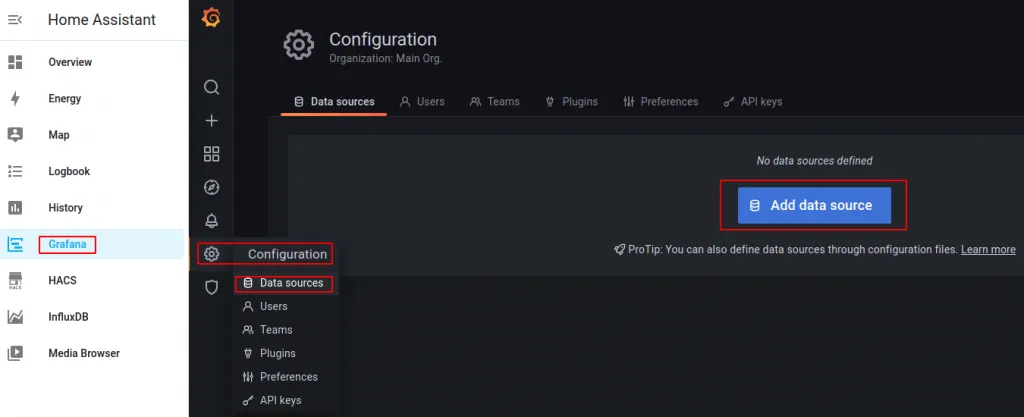The width and height of the screenshot is (1024, 417).
Task: Click the InfluxDB graph icon
Action: coord(15,317)
